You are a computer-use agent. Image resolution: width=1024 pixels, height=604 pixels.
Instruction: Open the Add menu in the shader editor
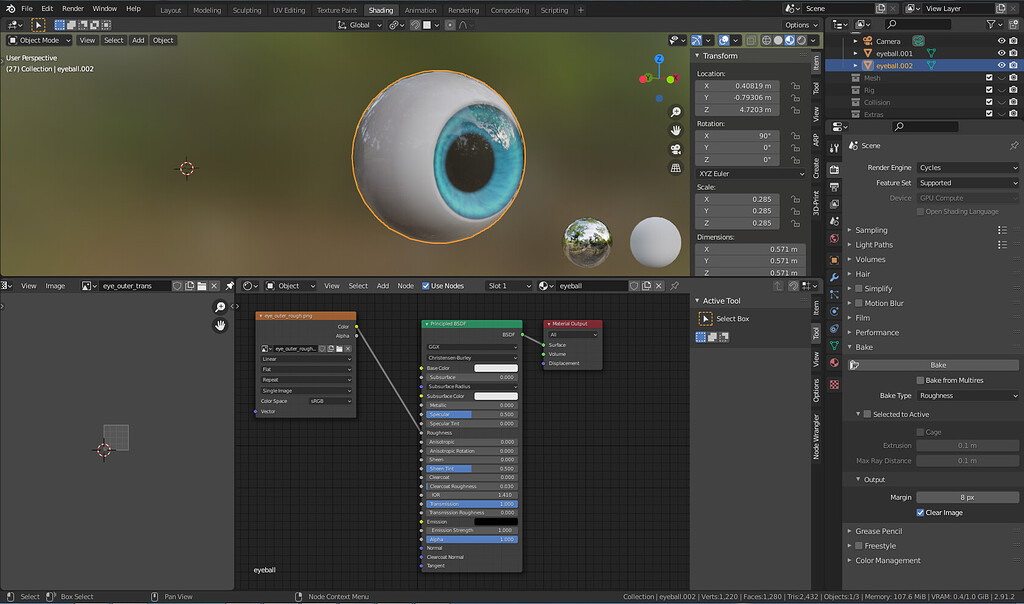coord(384,285)
